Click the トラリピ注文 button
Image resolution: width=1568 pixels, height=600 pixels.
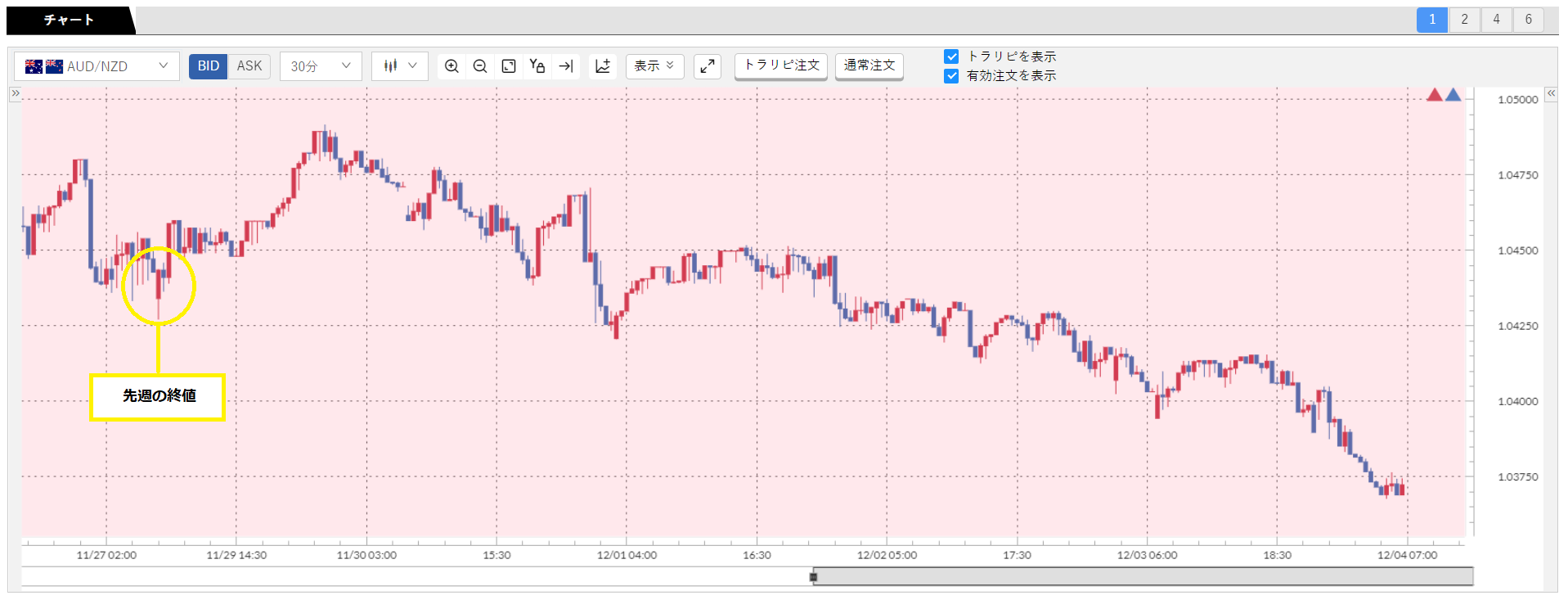[x=781, y=65]
